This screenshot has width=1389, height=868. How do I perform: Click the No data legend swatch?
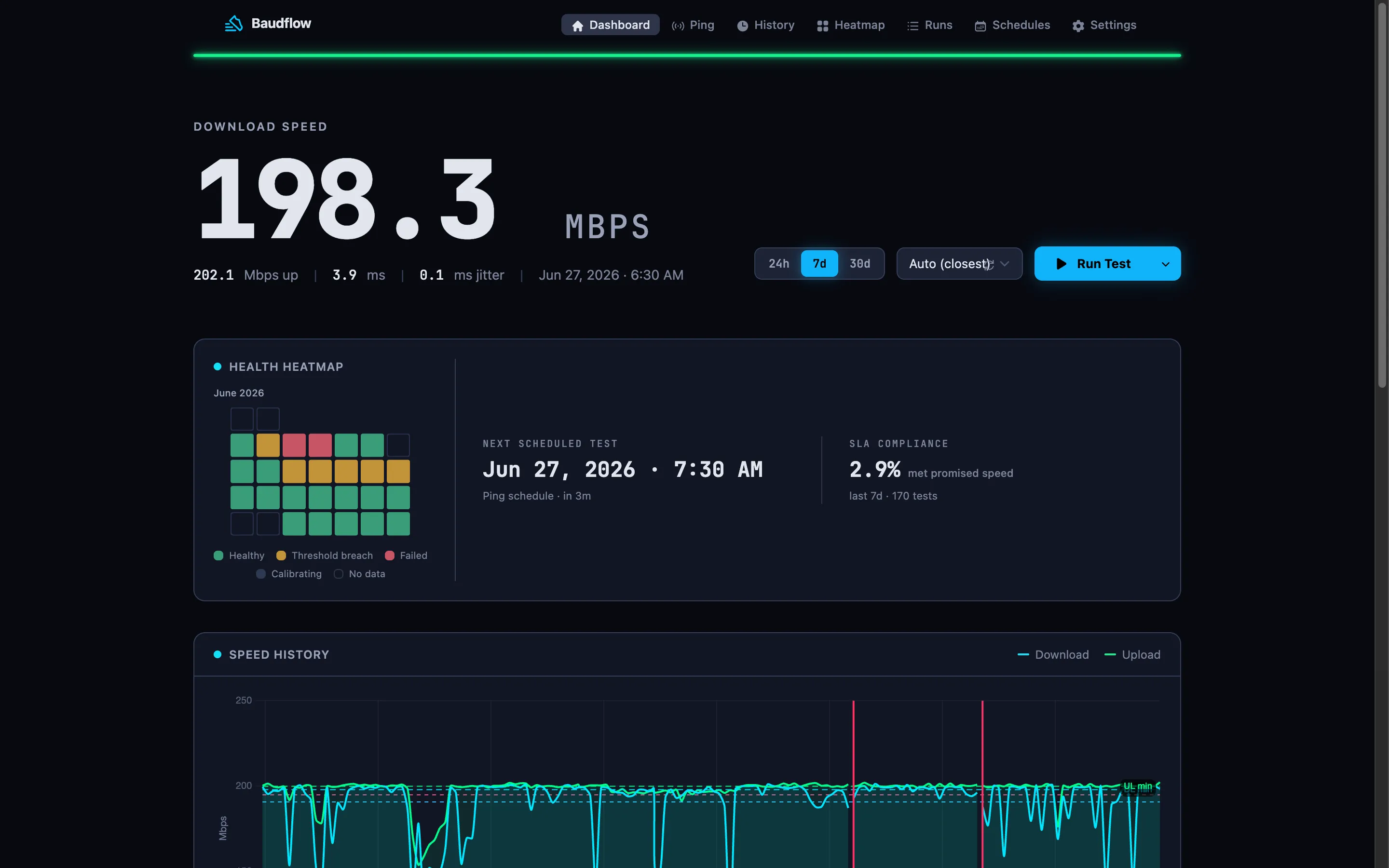point(339,573)
